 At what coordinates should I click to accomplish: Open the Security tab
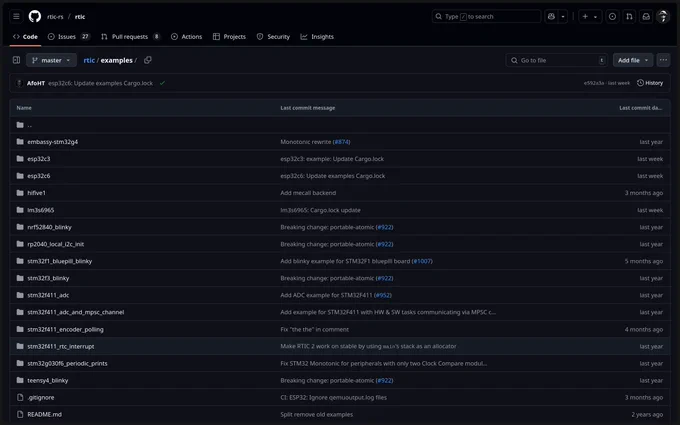coord(273,37)
